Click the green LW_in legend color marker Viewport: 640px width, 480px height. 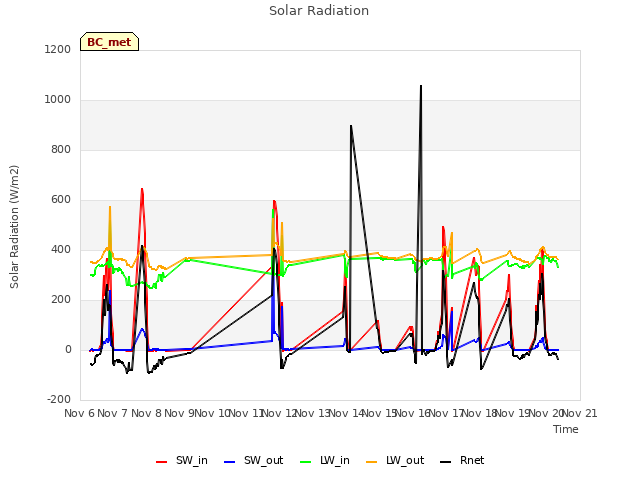click(306, 462)
